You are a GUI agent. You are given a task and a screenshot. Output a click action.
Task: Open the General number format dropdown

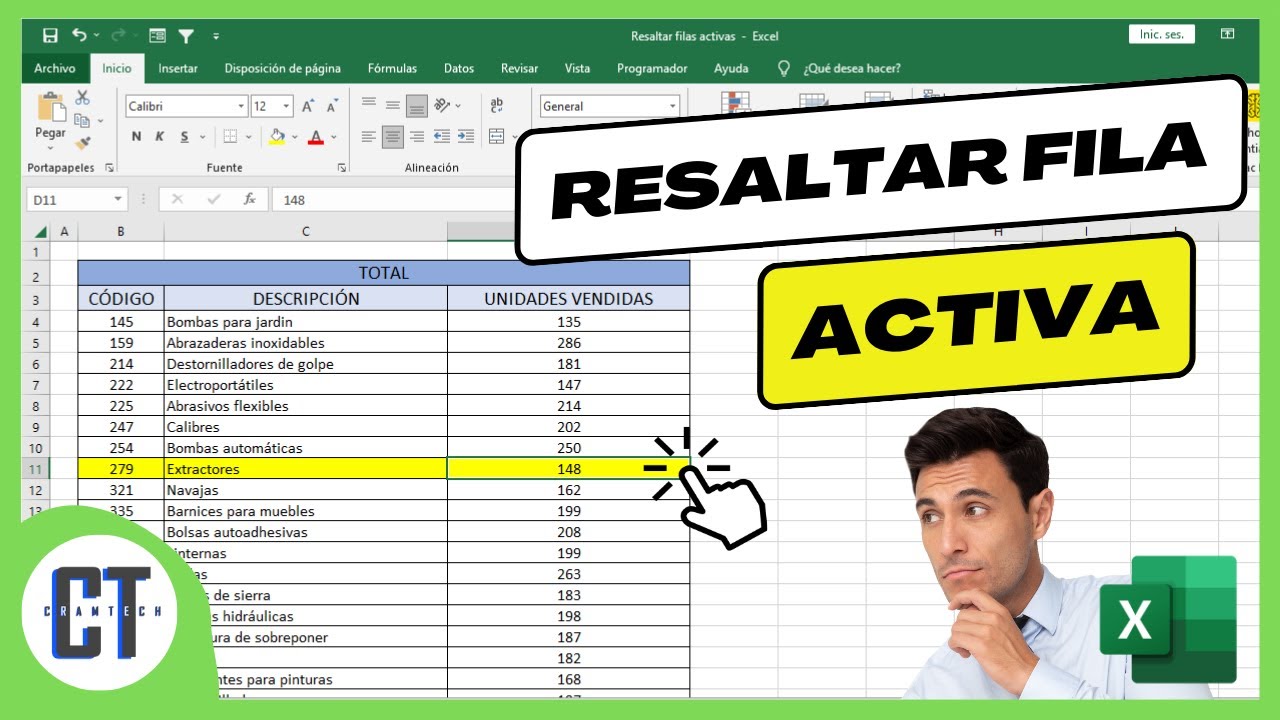coord(673,106)
